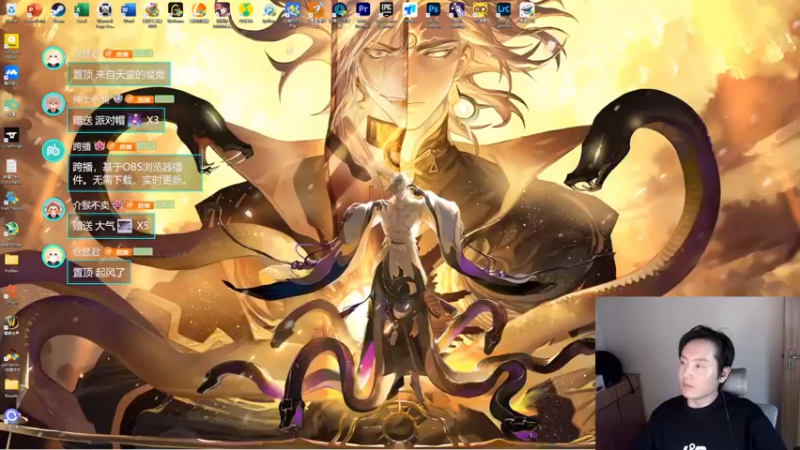Image resolution: width=800 pixels, height=450 pixels.
Task: Click the gift message '赠送 派对帽 X3'
Action: [x=116, y=120]
